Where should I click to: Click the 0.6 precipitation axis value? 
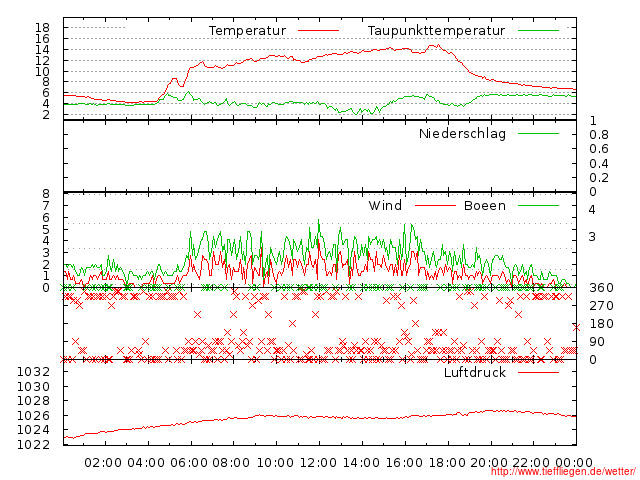tap(599, 149)
